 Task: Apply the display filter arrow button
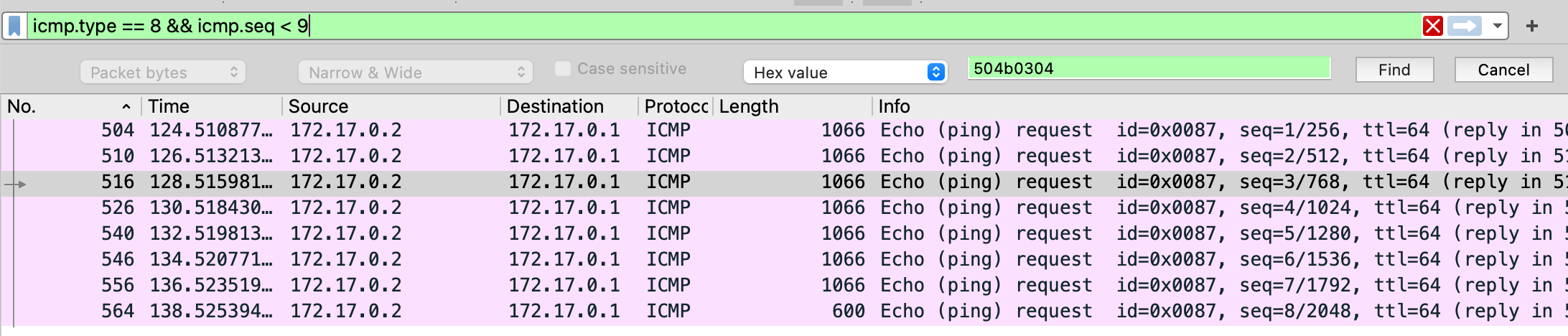click(x=1465, y=27)
